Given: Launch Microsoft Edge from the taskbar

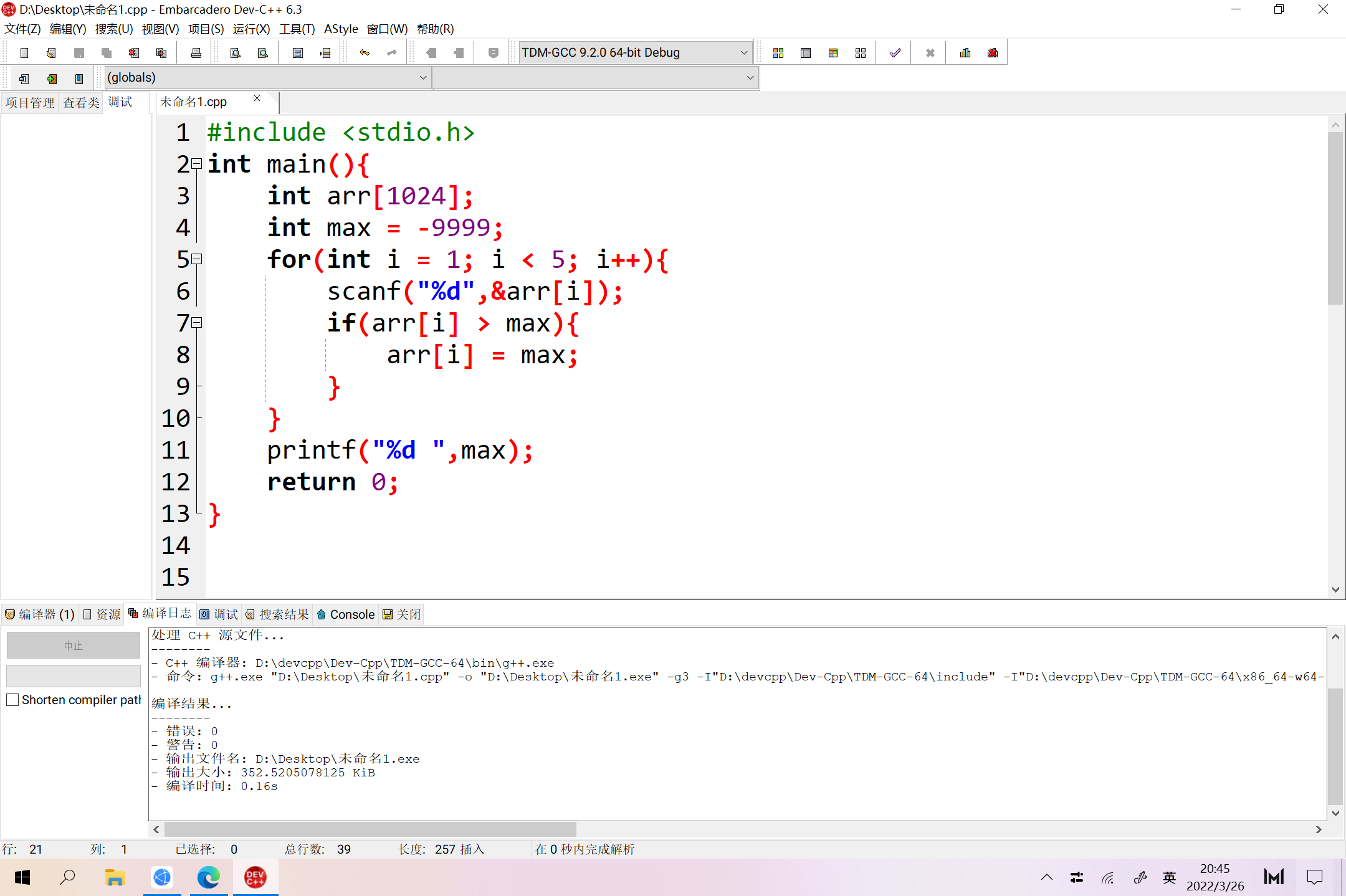Looking at the screenshot, I should tap(208, 877).
